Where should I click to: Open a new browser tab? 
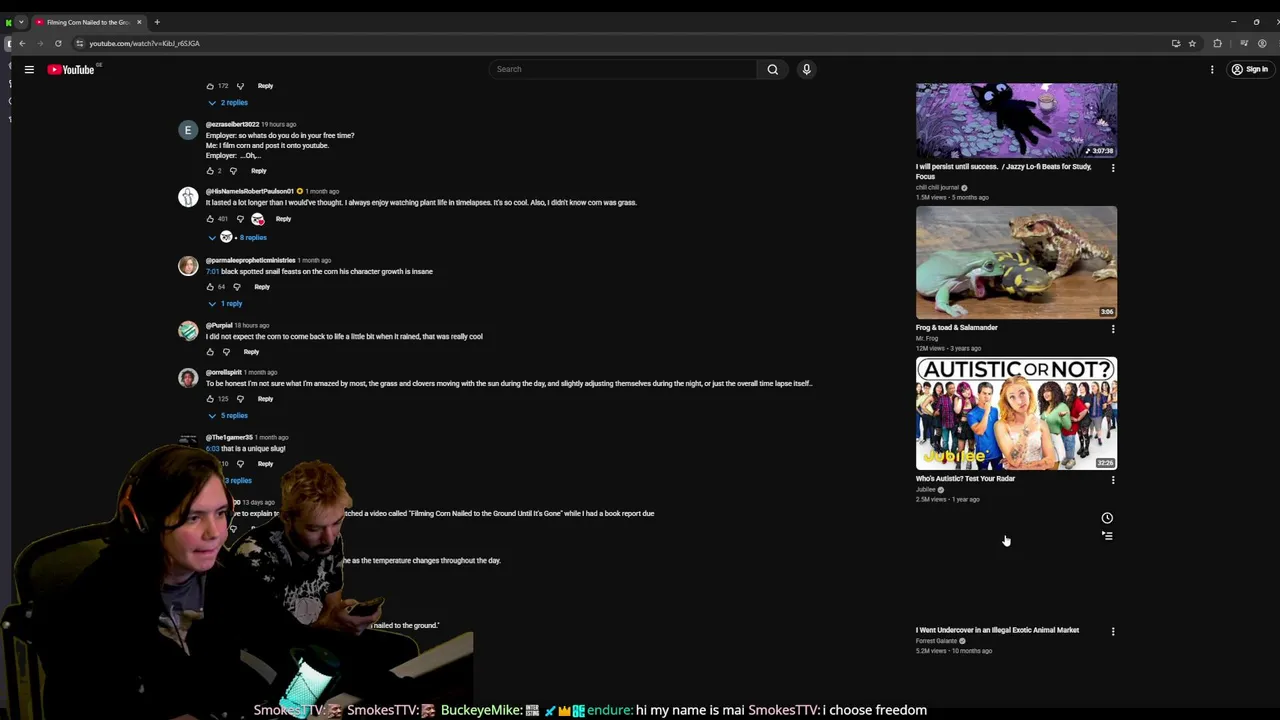coord(157,22)
